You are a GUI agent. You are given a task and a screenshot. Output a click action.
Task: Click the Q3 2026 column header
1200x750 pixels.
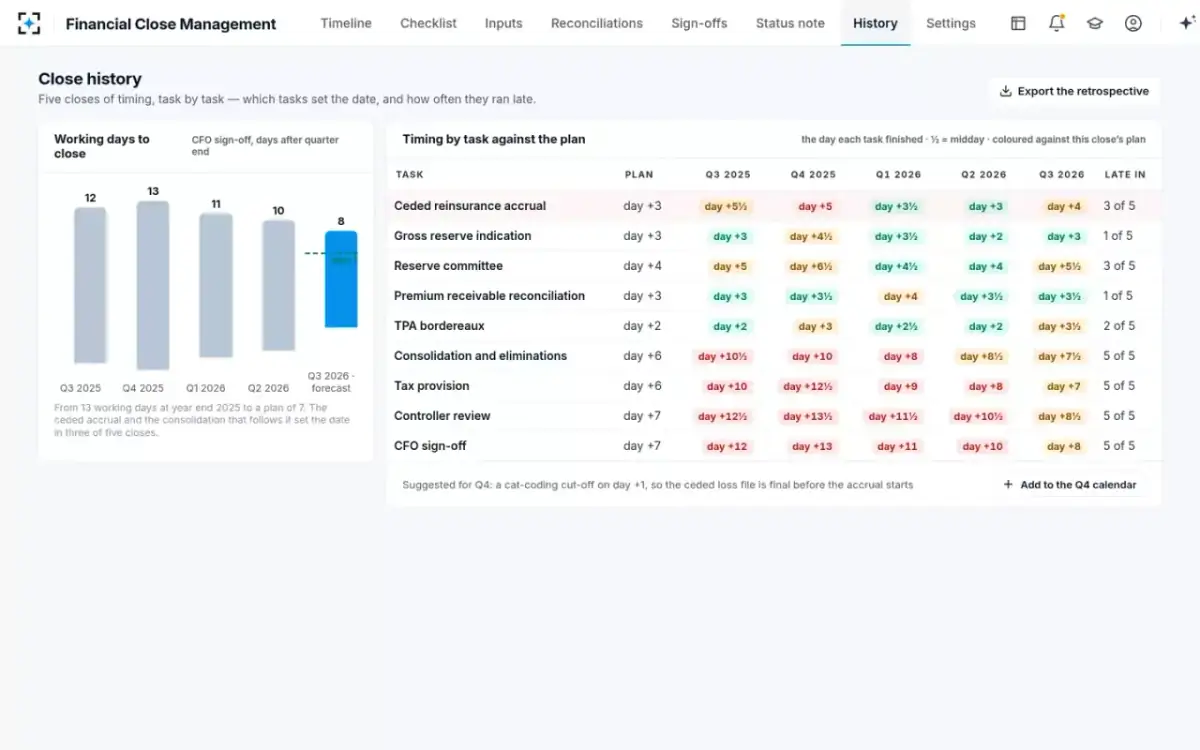click(x=1062, y=175)
